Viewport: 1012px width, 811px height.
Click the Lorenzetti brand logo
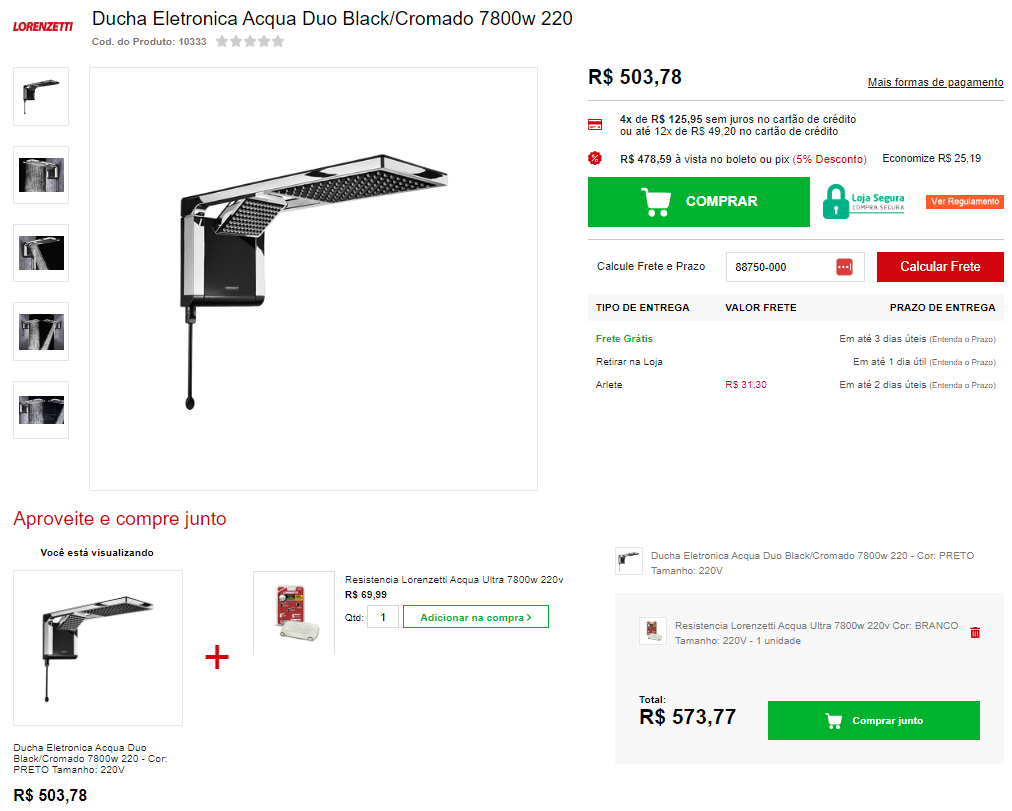pos(43,26)
